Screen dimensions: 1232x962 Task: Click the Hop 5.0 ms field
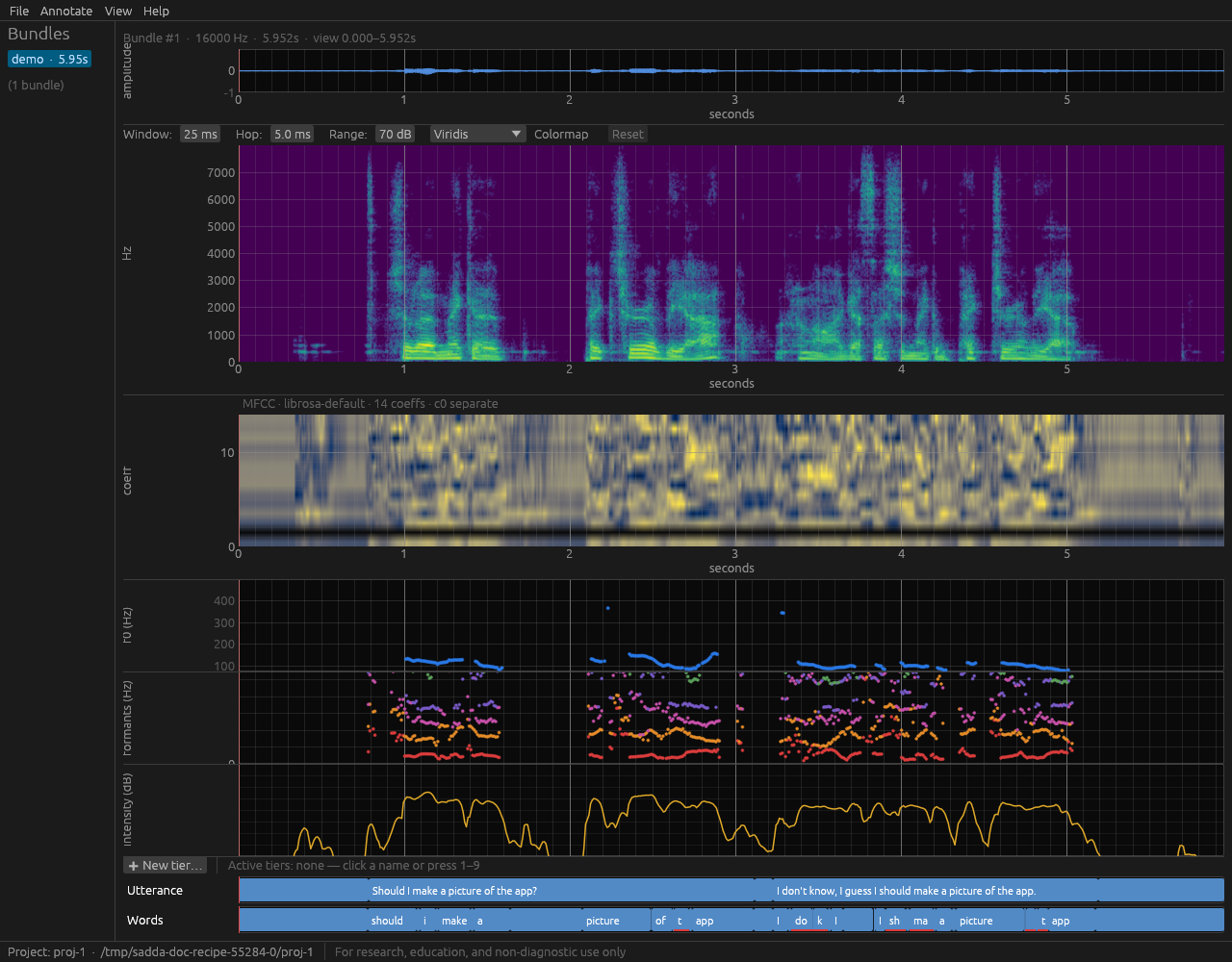[292, 134]
